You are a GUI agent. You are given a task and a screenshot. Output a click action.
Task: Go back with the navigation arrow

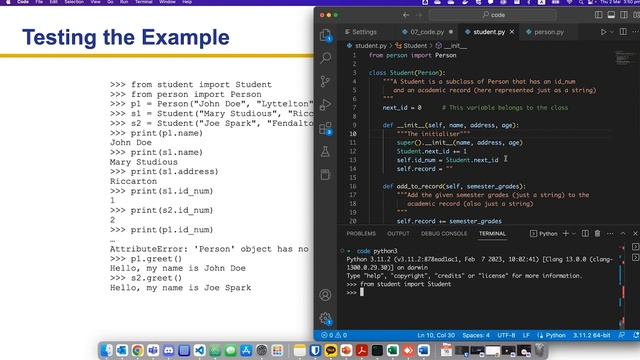click(406, 15)
